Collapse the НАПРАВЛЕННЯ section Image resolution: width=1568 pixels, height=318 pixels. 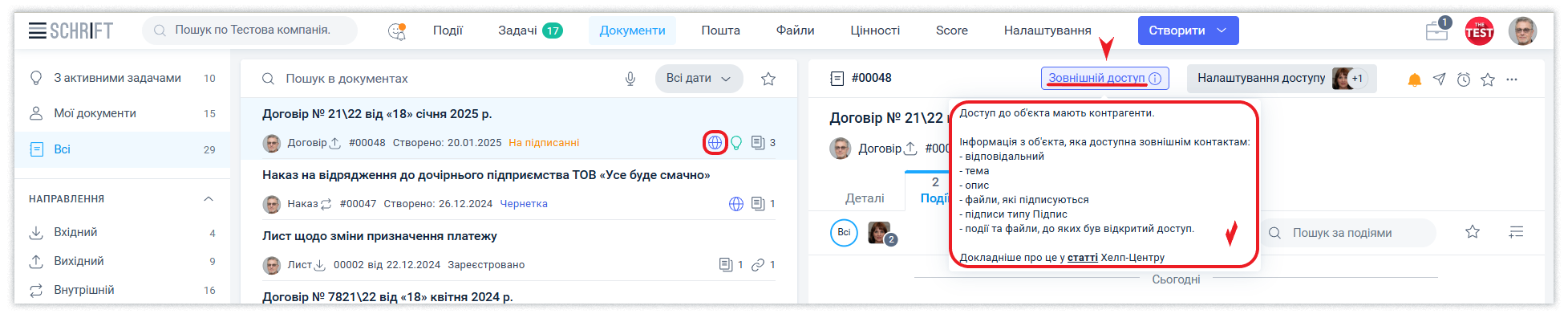(x=209, y=198)
